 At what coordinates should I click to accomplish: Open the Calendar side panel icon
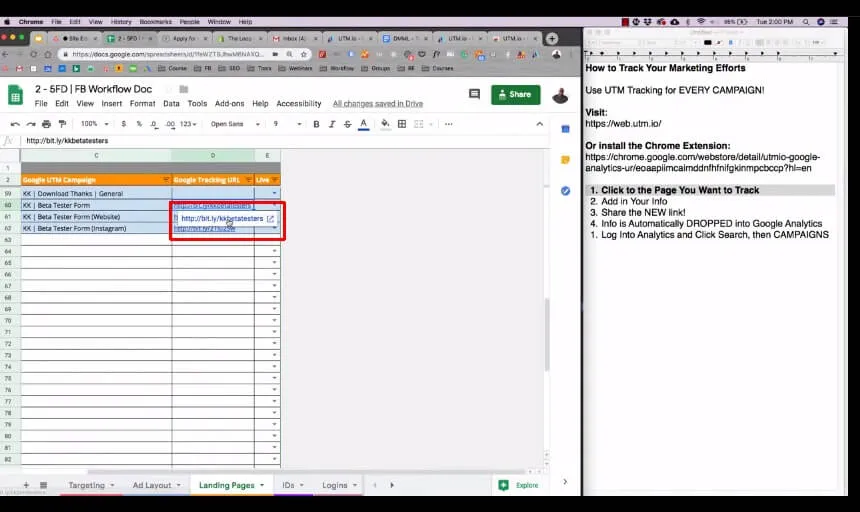[565, 129]
